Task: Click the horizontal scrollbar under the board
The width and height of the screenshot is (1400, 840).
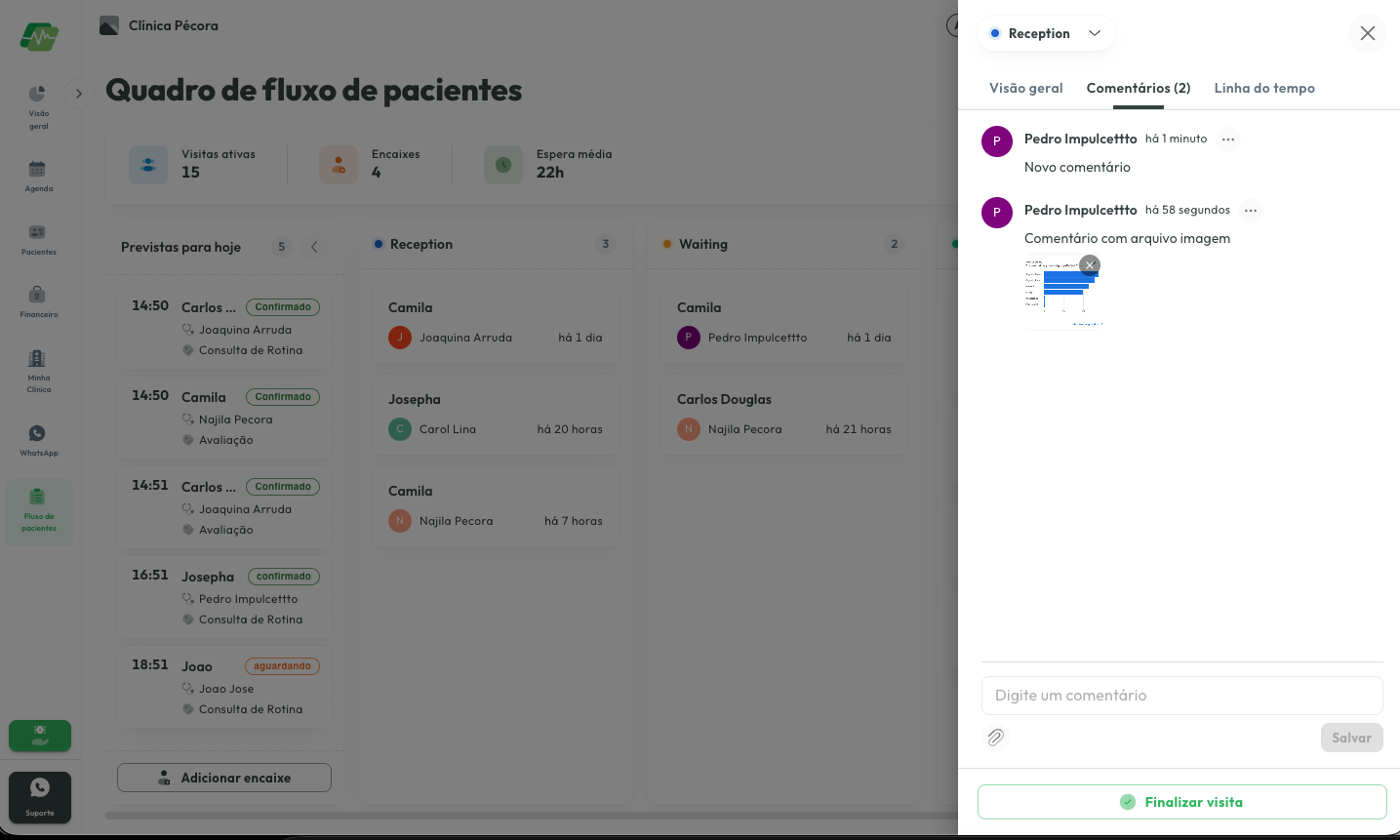Action: click(532, 815)
